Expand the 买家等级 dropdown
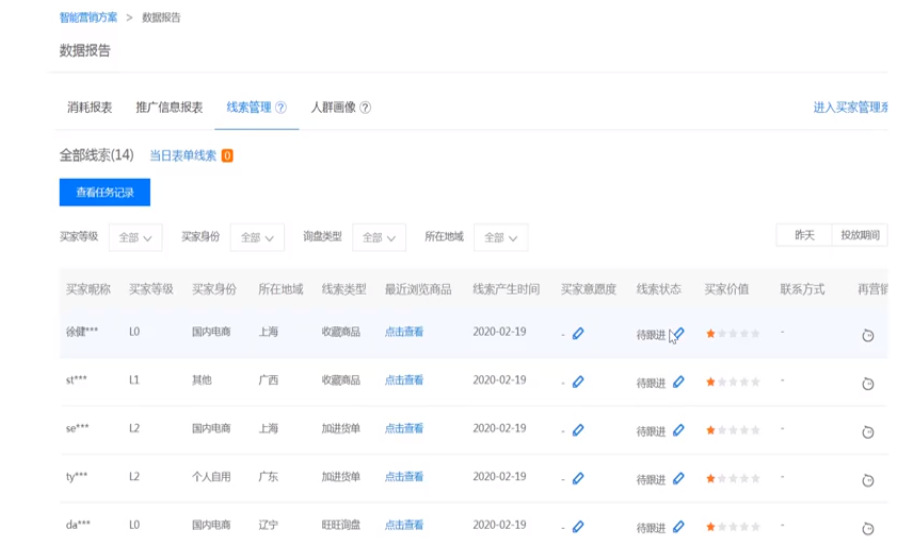918x556 pixels. coord(135,238)
